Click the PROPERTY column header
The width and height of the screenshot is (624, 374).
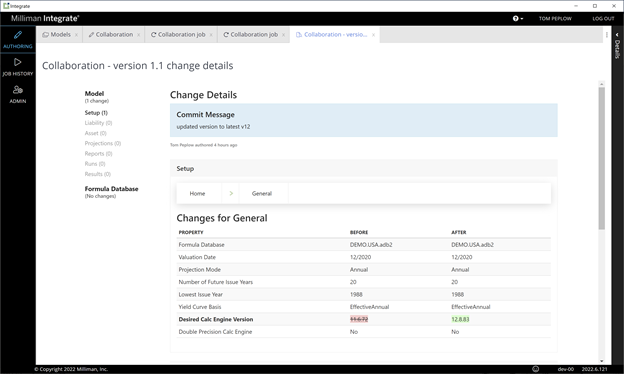point(191,232)
